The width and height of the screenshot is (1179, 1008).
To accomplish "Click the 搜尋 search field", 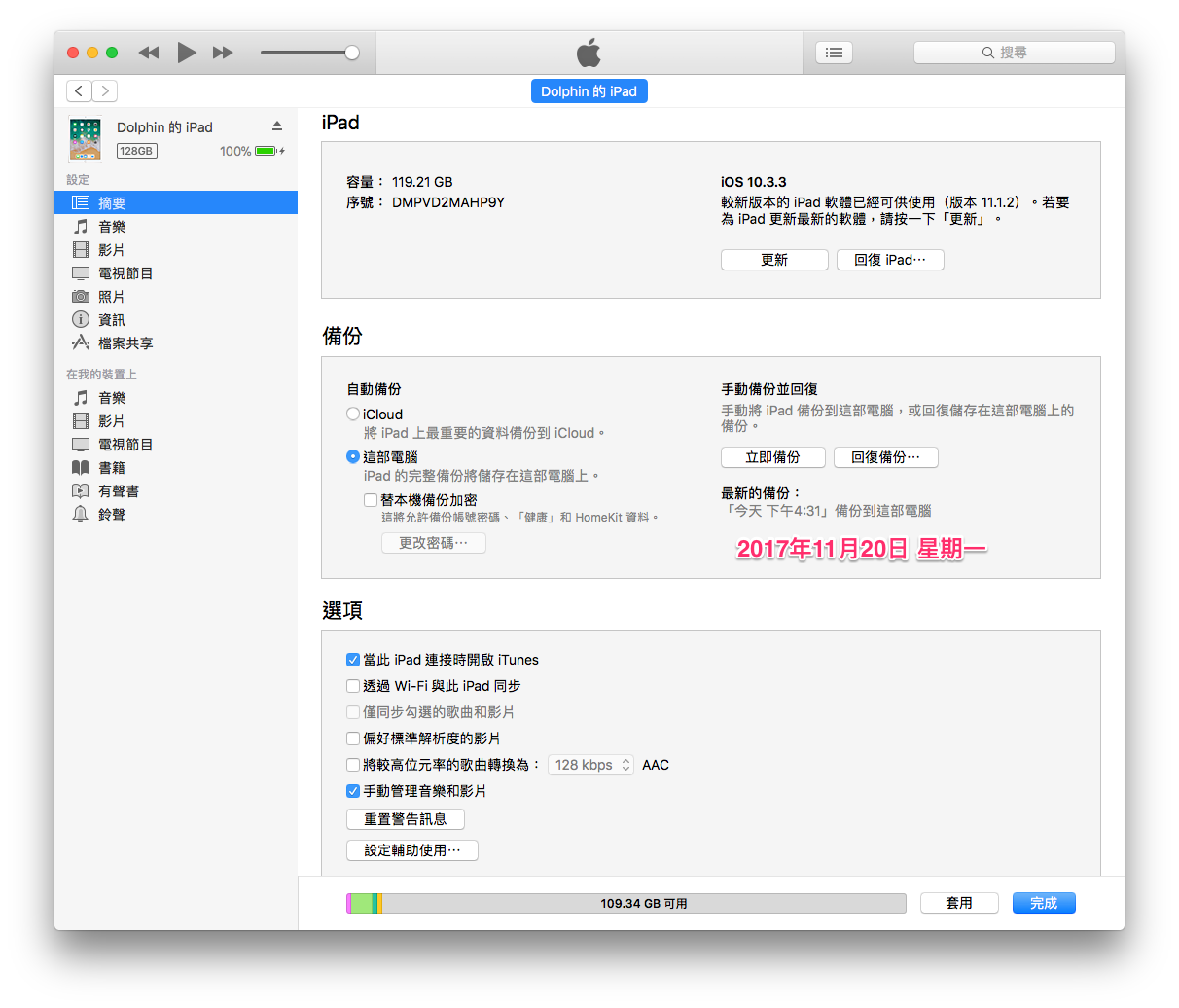I will pos(1014,53).
